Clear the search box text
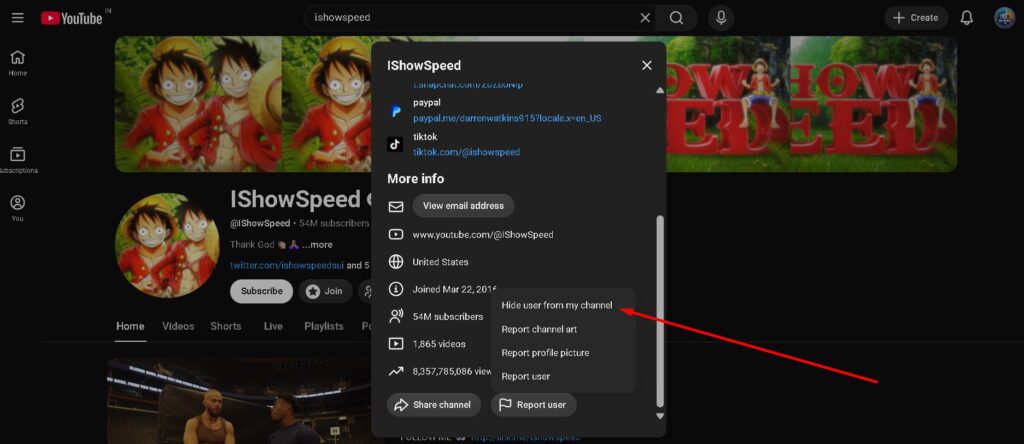The height and width of the screenshot is (444, 1024). tap(645, 18)
